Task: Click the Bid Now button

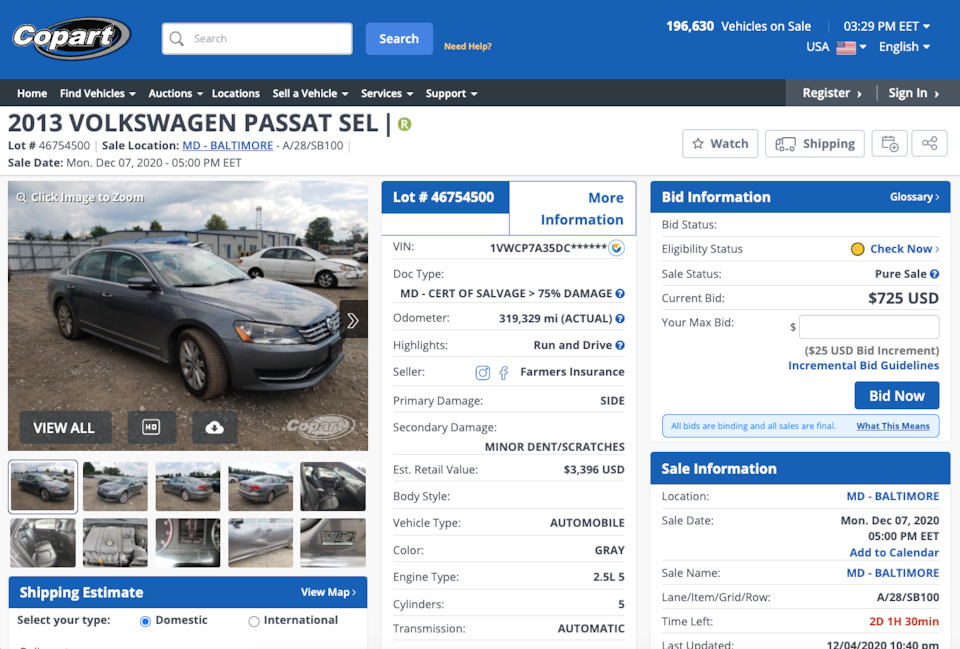Action: pyautogui.click(x=897, y=396)
